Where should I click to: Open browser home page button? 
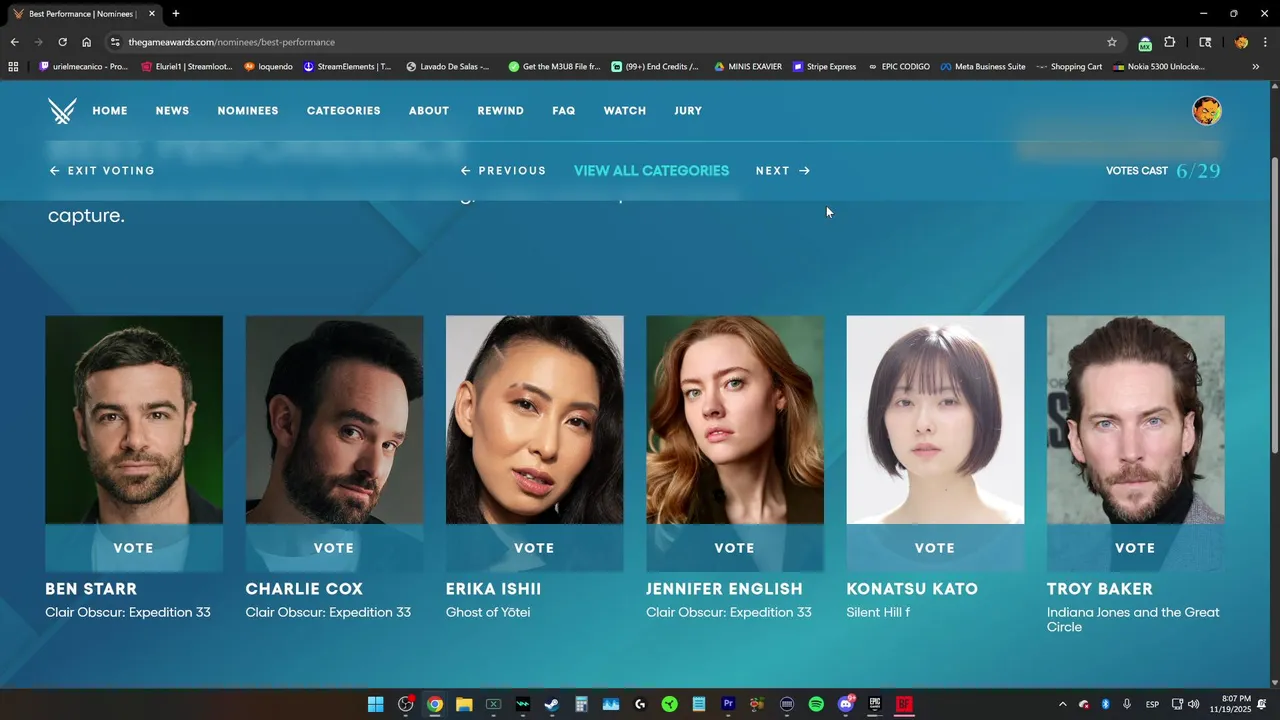pos(87,42)
